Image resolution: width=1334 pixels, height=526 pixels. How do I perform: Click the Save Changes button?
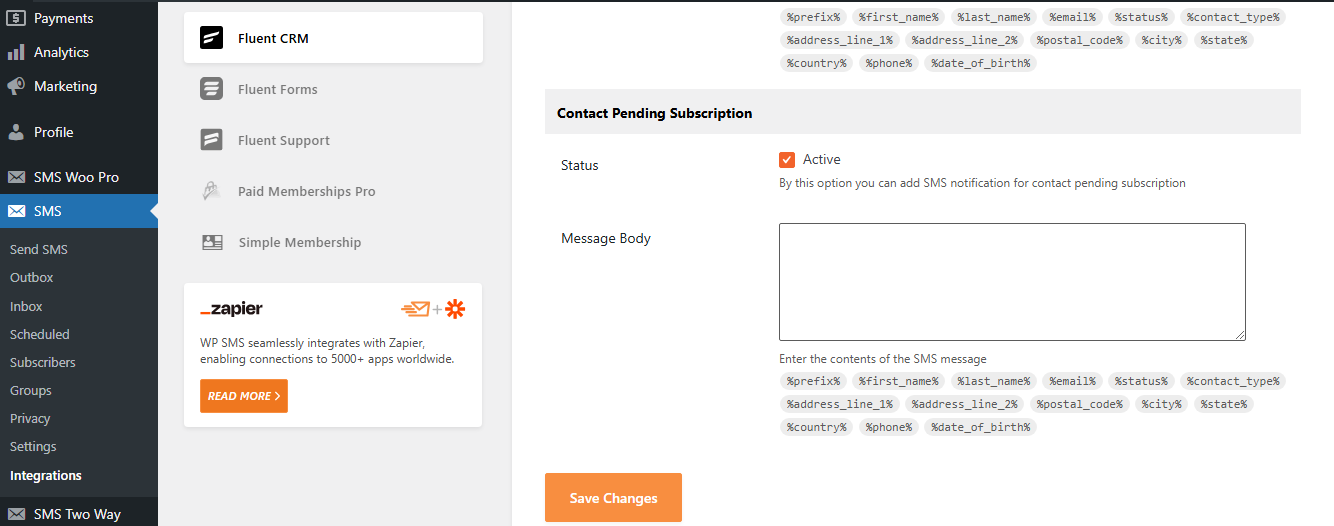(613, 498)
